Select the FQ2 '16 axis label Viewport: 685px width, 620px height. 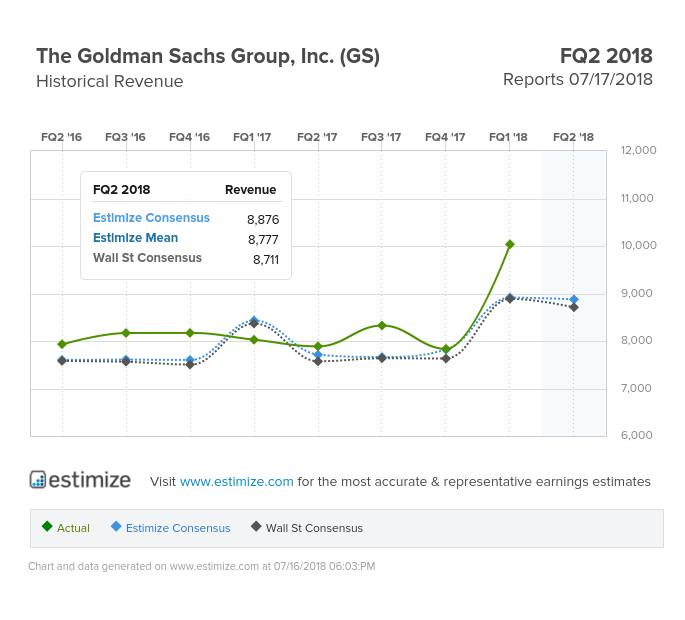tap(62, 137)
